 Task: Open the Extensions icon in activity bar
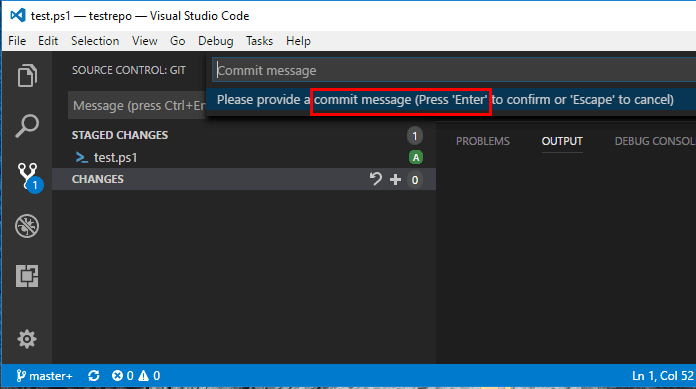[27, 276]
